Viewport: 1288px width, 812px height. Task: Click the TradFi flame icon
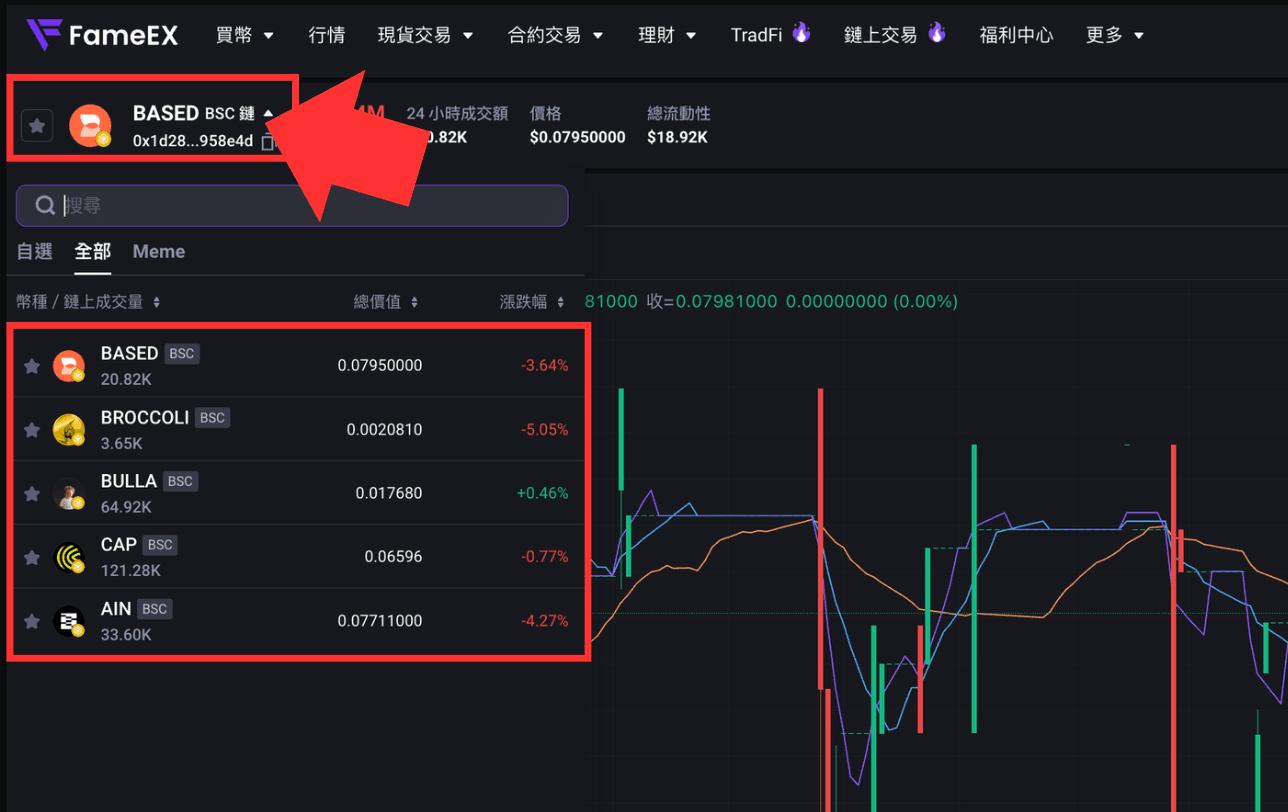(801, 33)
